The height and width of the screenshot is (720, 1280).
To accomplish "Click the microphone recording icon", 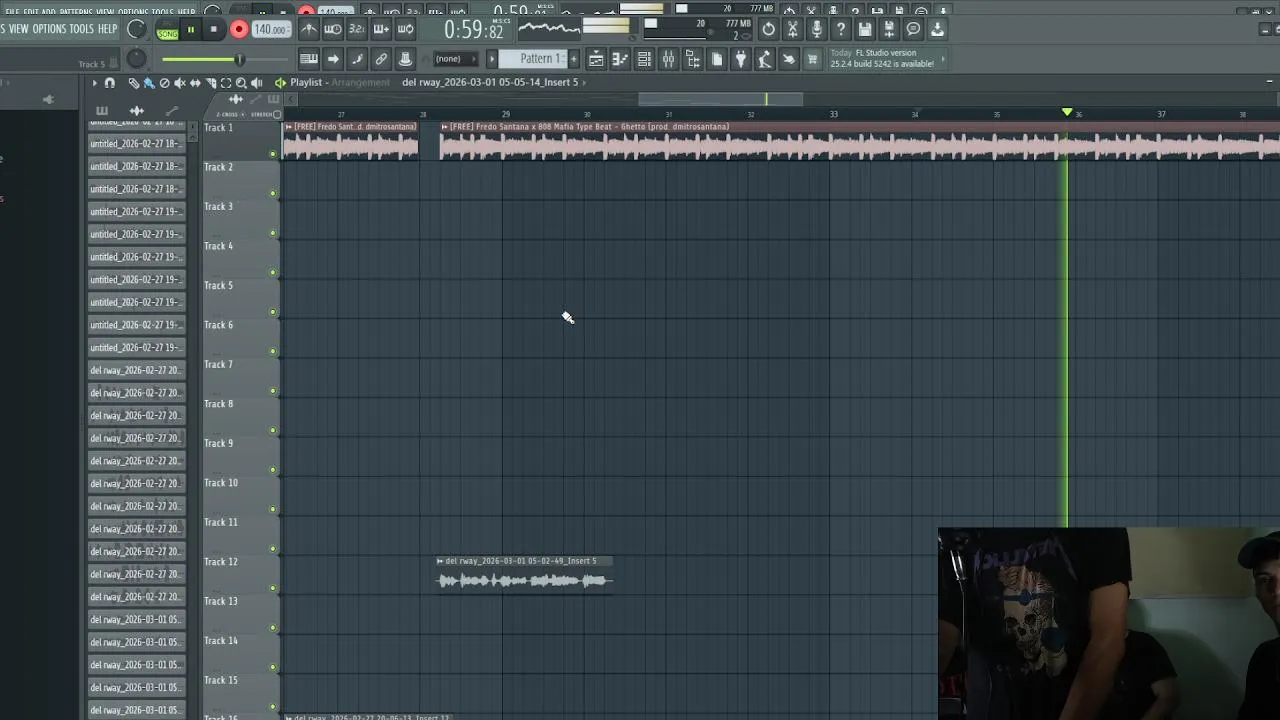I will point(817,29).
